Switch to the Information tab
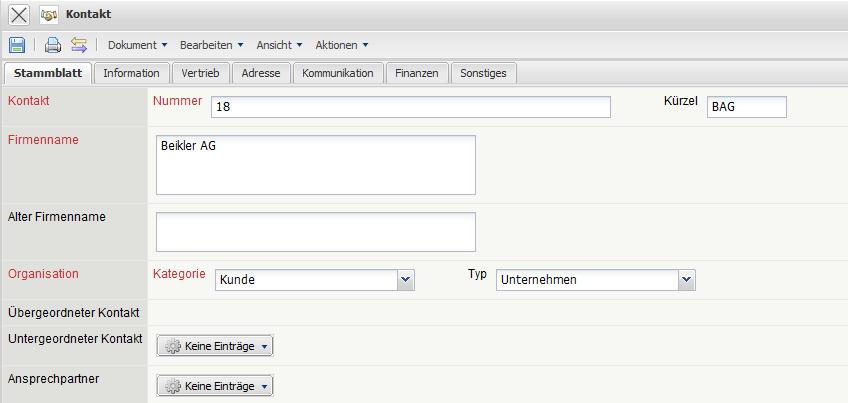 click(x=131, y=73)
